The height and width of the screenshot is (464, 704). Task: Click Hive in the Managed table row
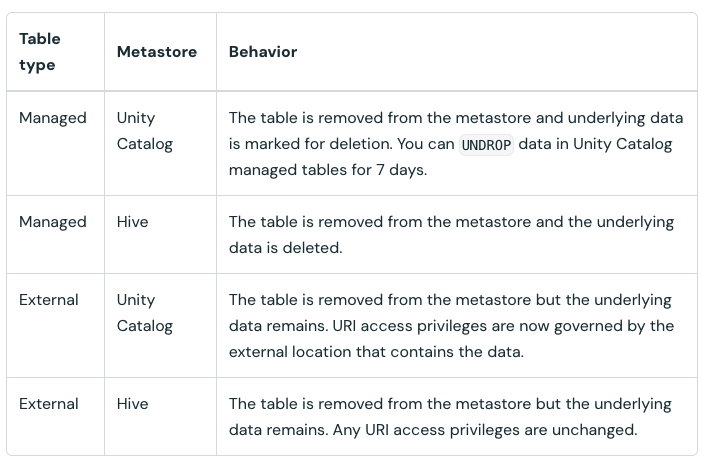132,222
